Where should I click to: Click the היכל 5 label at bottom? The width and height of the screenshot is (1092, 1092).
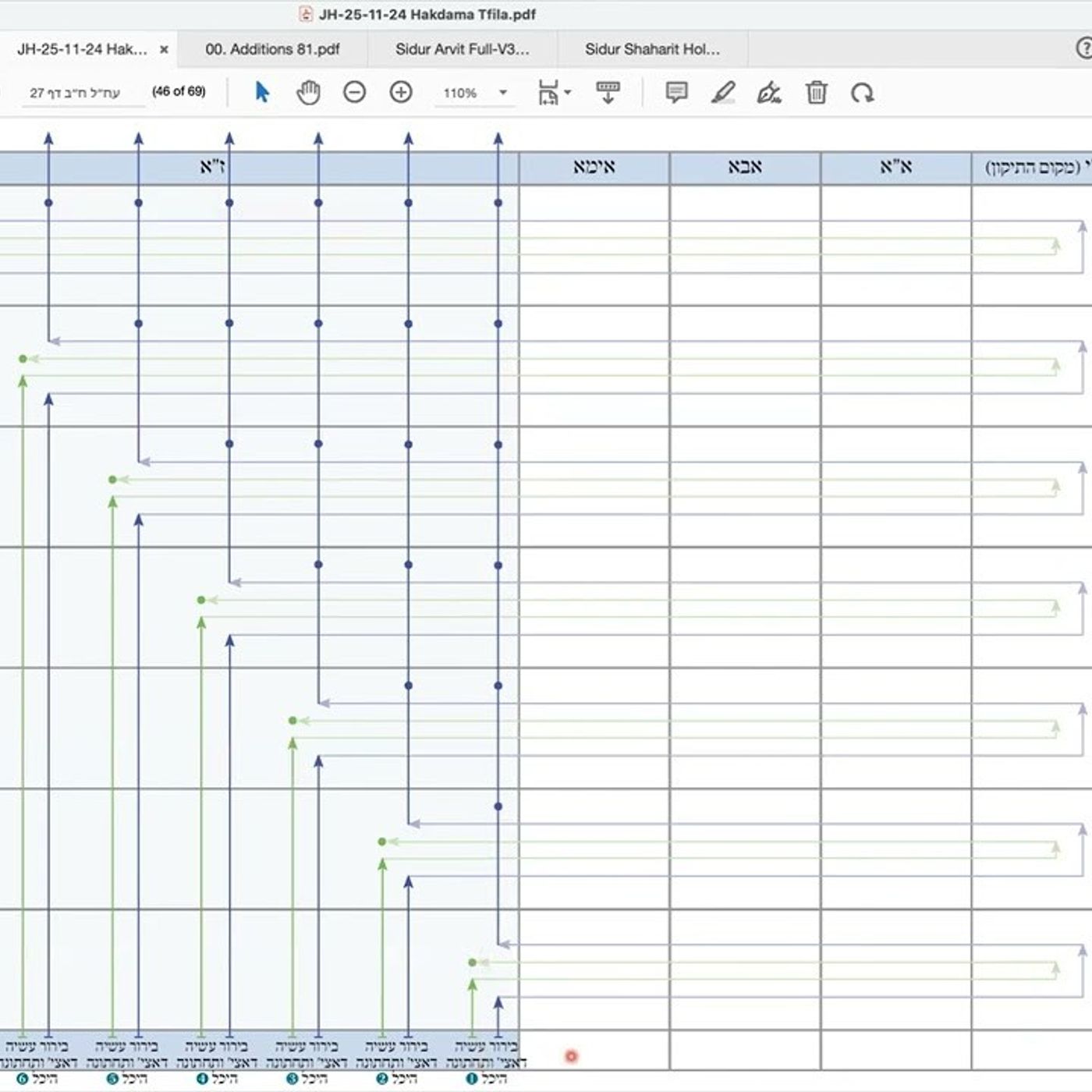tap(127, 1079)
